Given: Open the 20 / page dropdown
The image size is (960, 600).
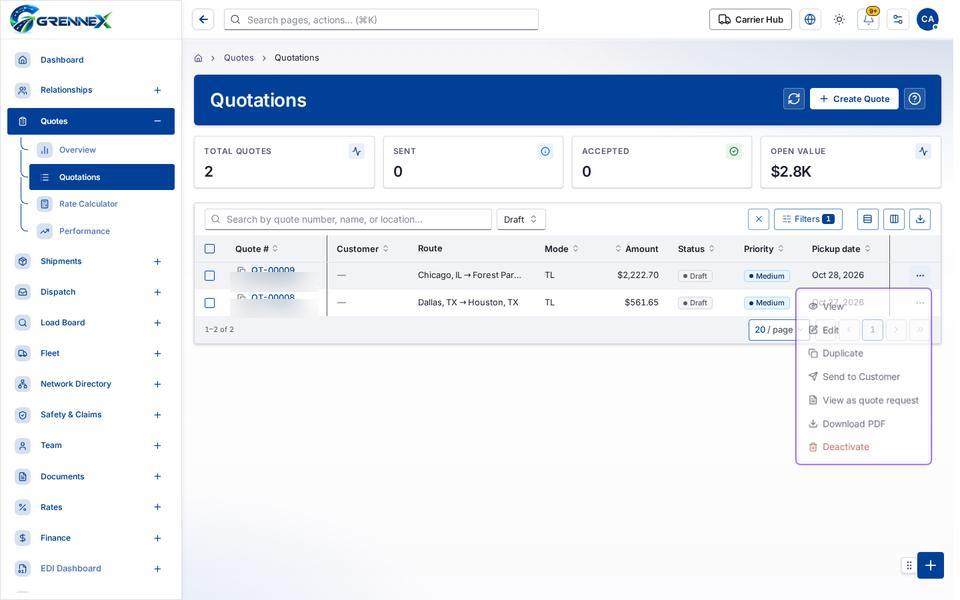Looking at the screenshot, I should pos(778,329).
